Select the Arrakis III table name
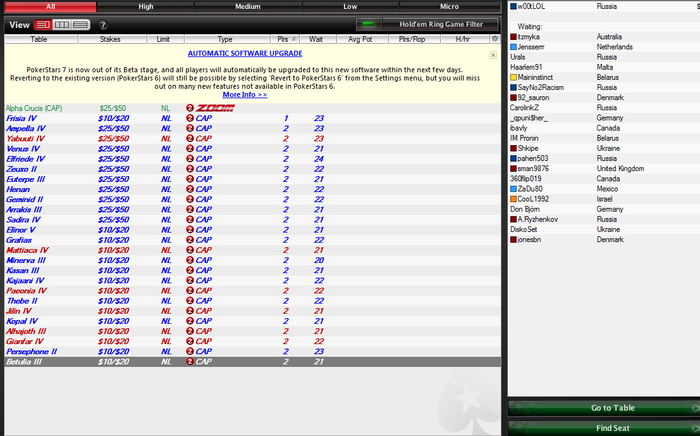Viewport: 700px width, 436px height. (x=24, y=209)
